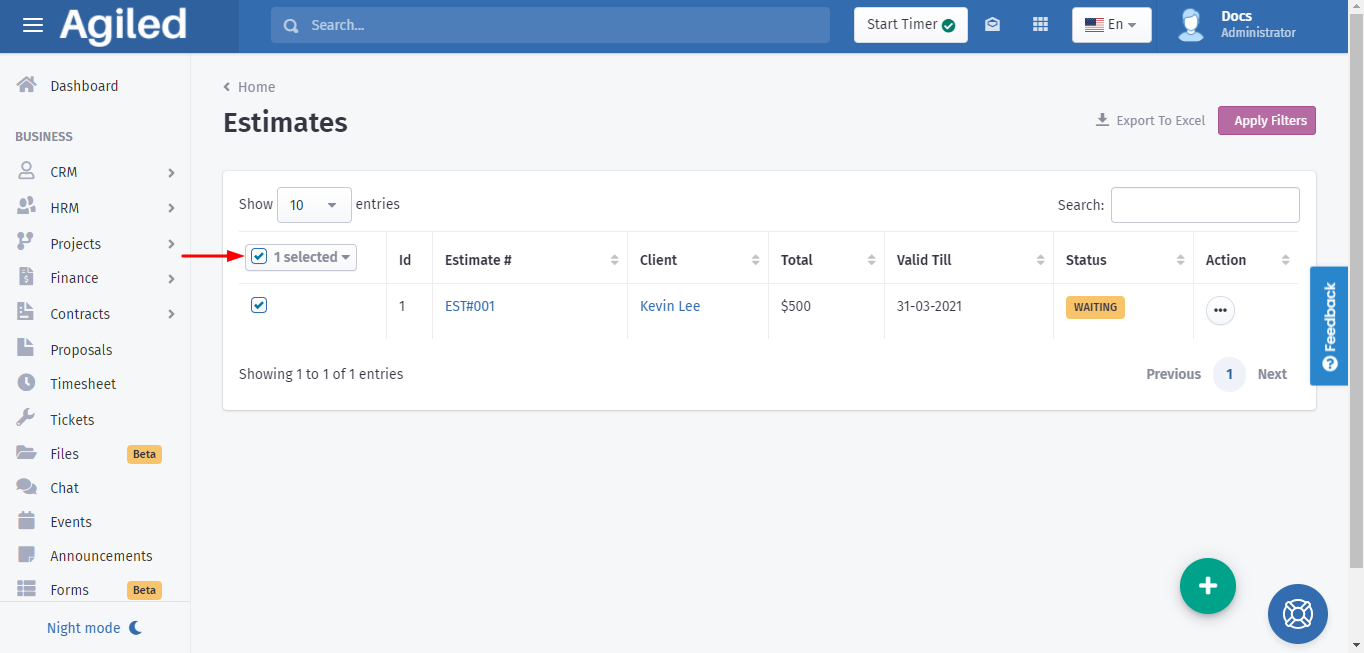Click the three-dots action icon for EST#001
Viewport: 1364px width, 653px height.
[x=1219, y=311]
